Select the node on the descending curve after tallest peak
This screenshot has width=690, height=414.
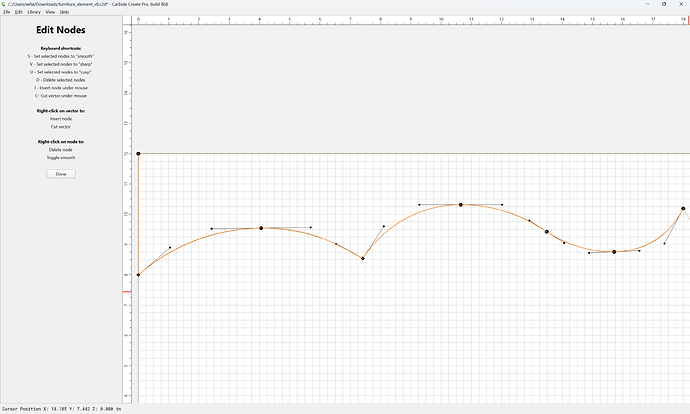click(x=547, y=231)
